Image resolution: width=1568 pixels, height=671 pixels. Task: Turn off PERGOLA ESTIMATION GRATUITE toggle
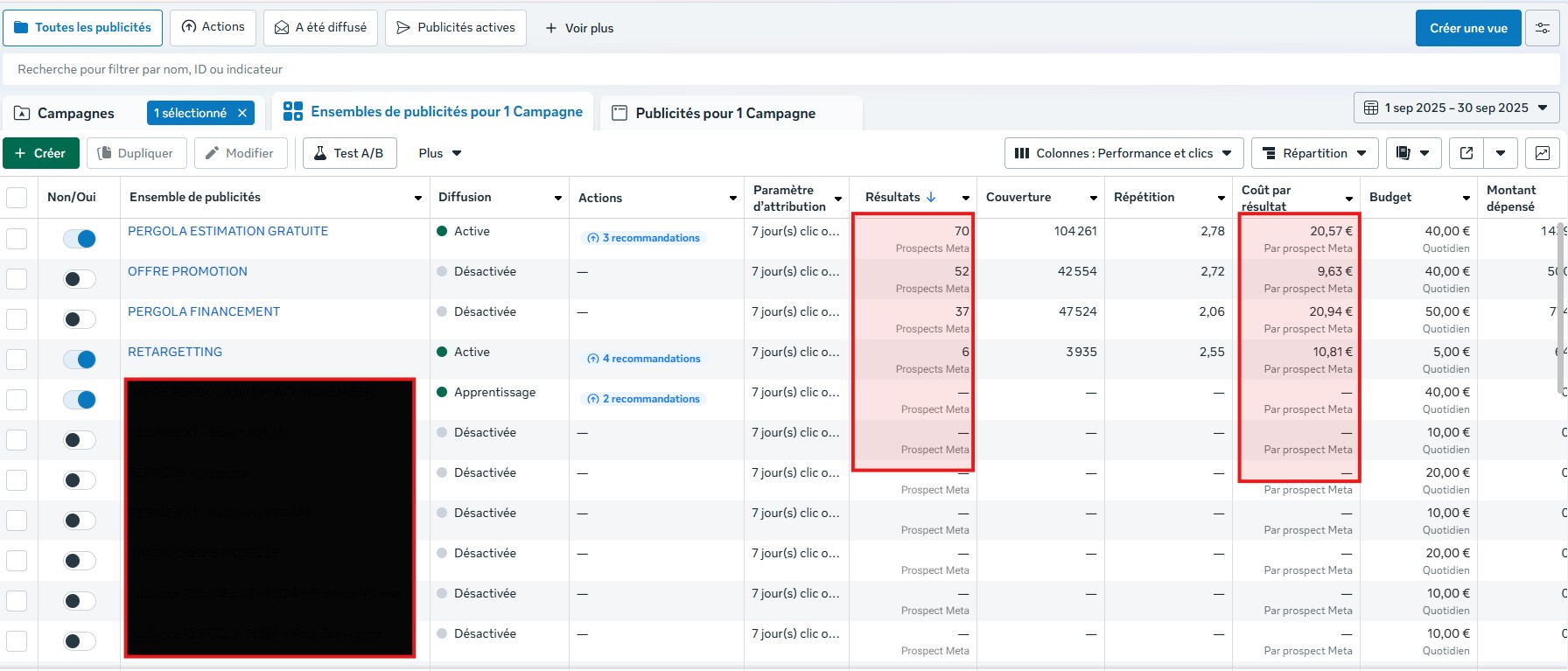pyautogui.click(x=80, y=239)
